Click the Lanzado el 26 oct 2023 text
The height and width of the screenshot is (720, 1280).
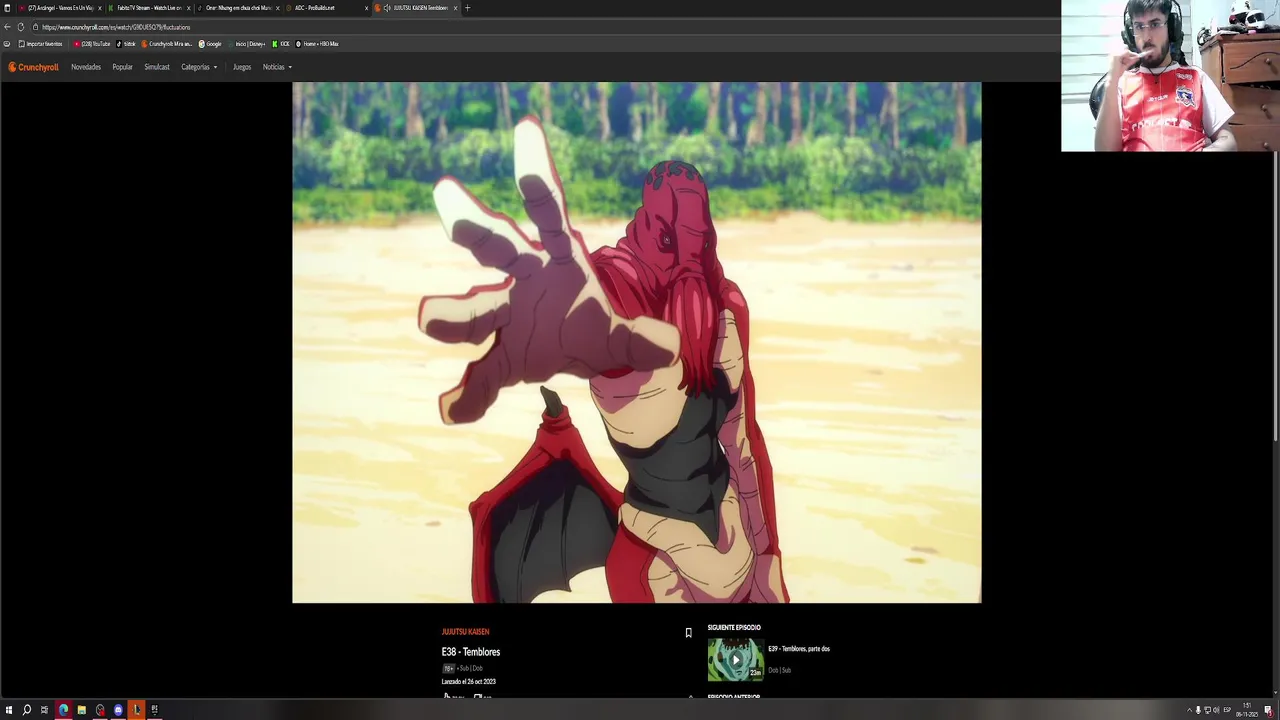point(469,682)
